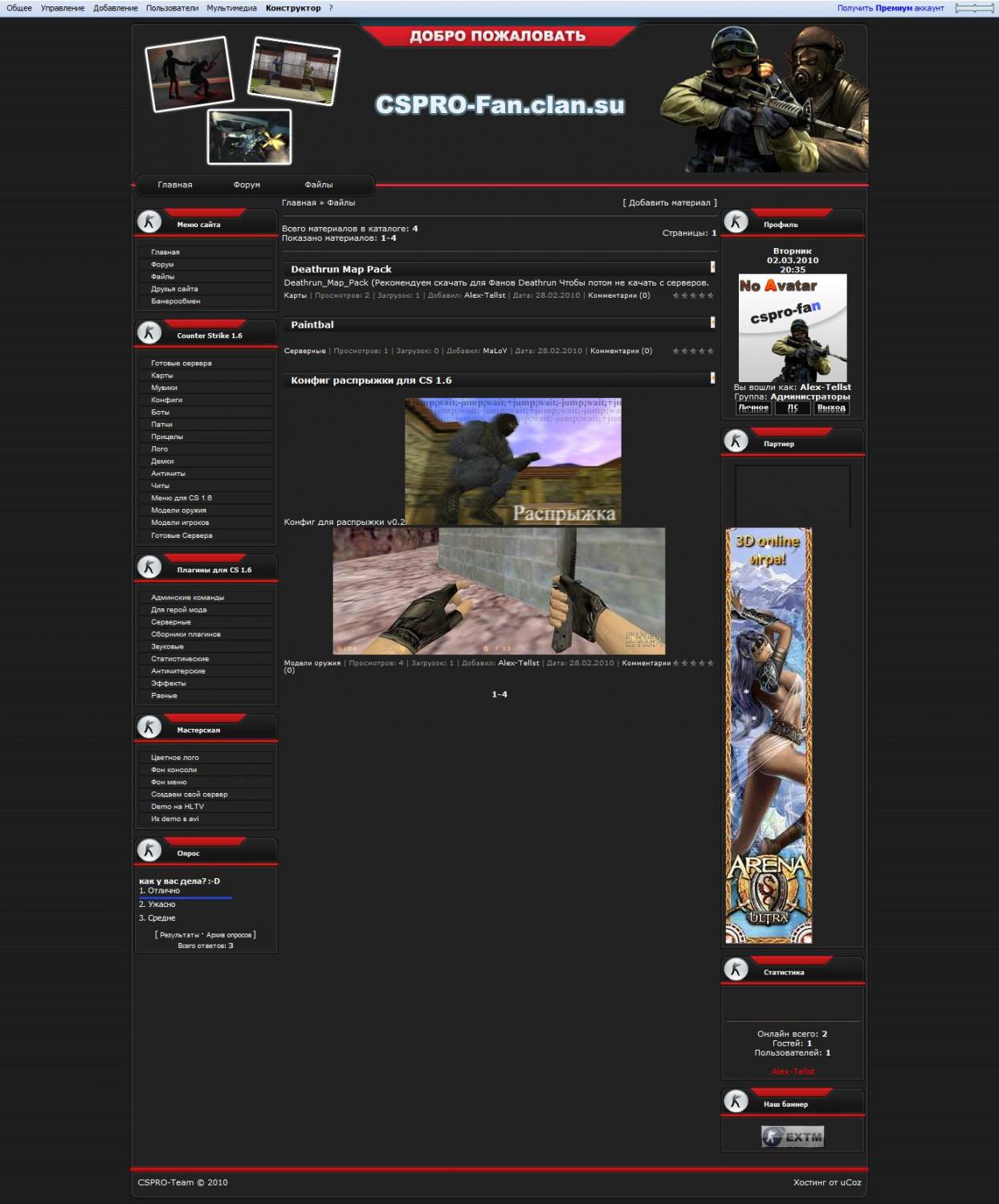Click the Личное profile button
This screenshot has width=999, height=1204.
tap(753, 408)
